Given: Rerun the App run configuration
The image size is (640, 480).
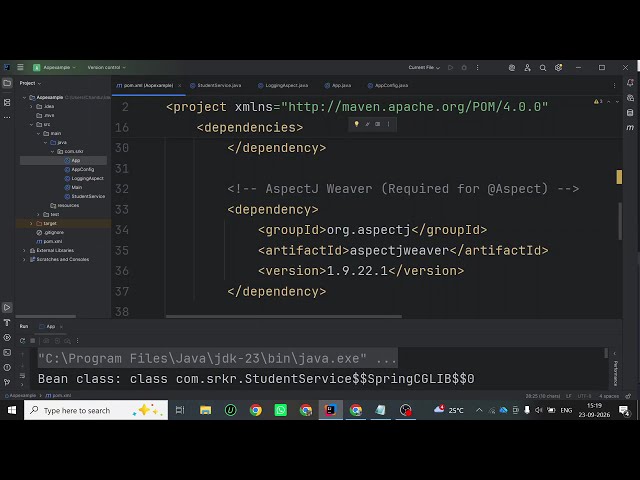Looking at the screenshot, I should 22,341.
